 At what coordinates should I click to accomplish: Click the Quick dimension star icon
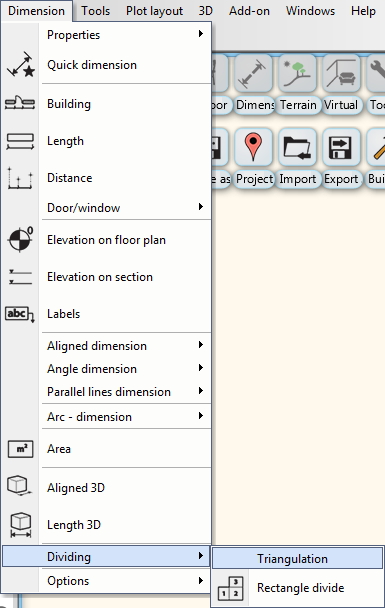[21, 64]
